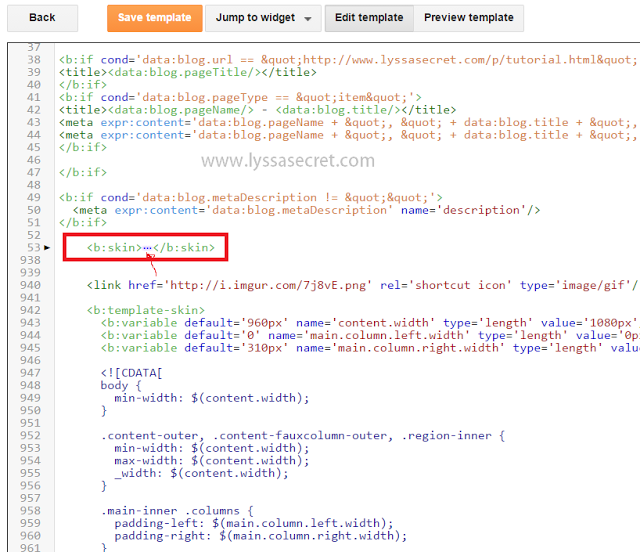The image size is (640, 552).
Task: Expand the folded code arrow at line 53
Action: [x=47, y=247]
